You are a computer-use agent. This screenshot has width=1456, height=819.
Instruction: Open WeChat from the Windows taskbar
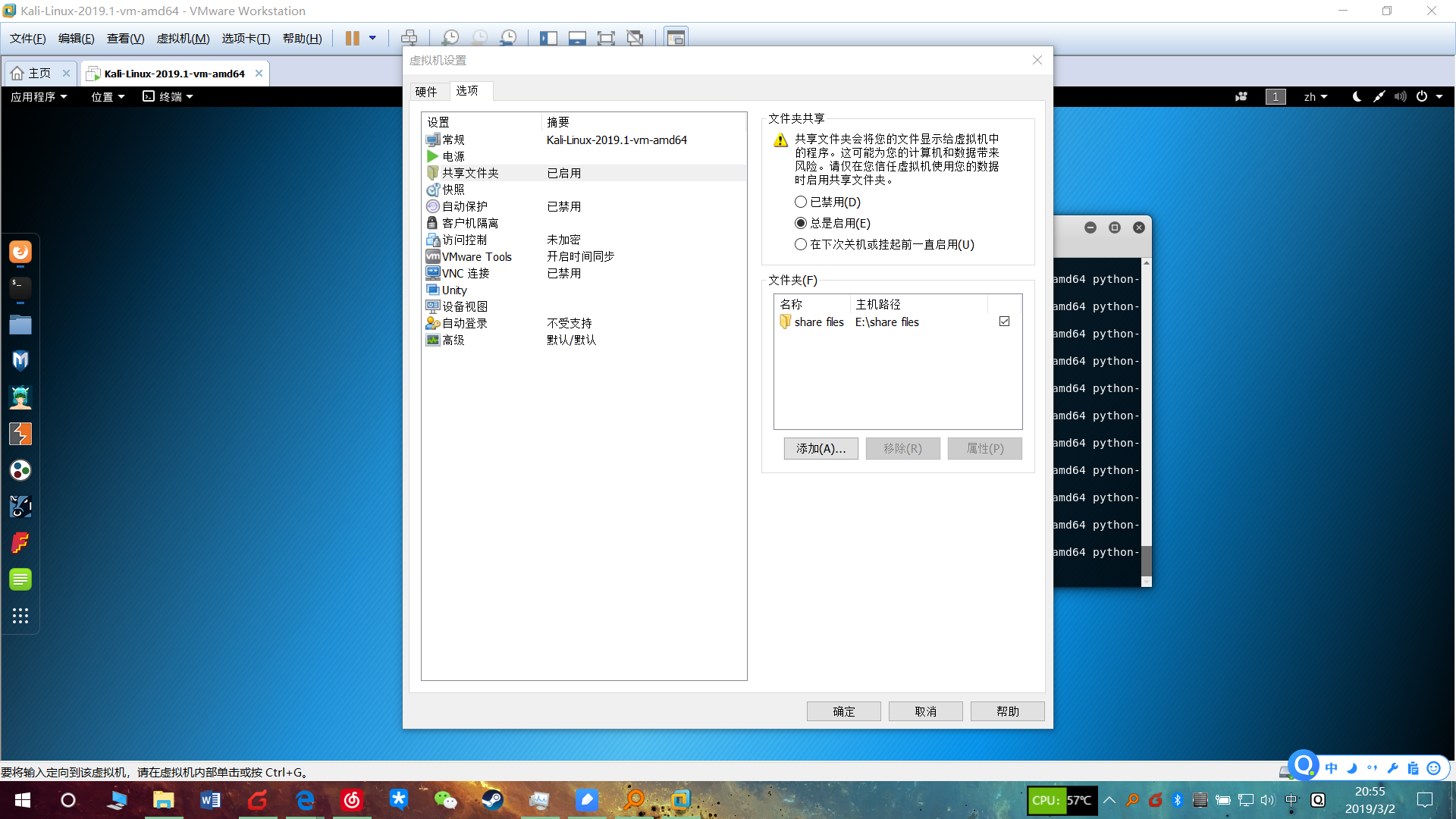pos(445,799)
